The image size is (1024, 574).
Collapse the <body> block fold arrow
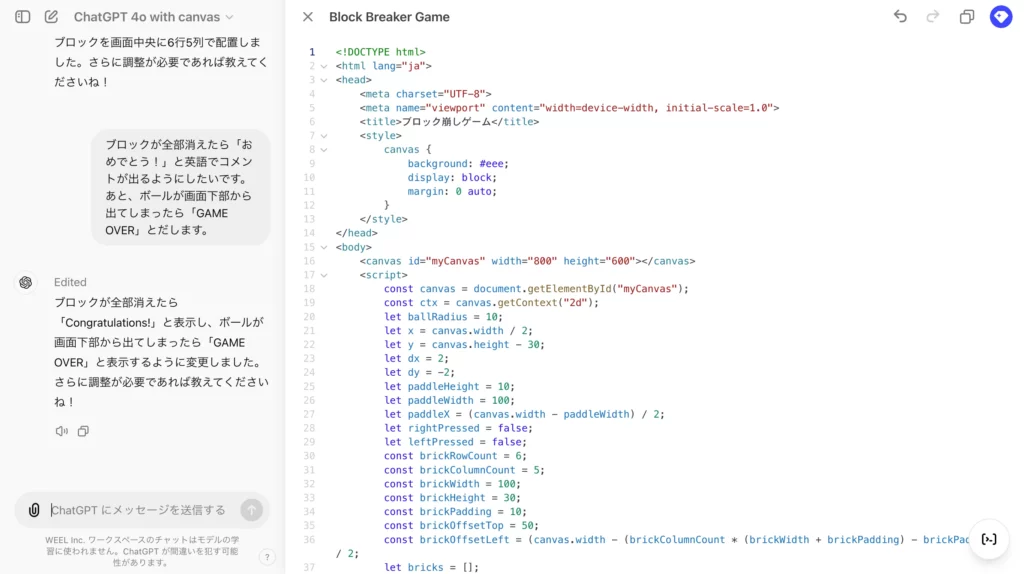pyautogui.click(x=324, y=247)
